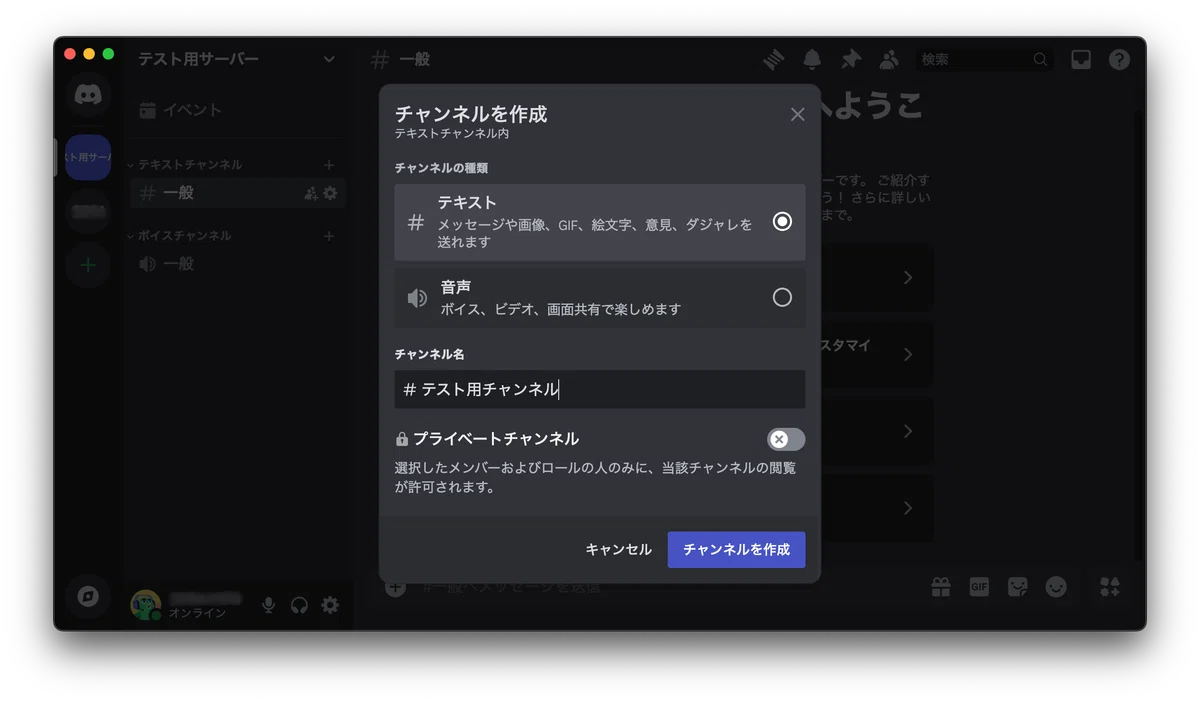Open the threads icon in header
This screenshot has height=702, width=1200.
coord(773,60)
